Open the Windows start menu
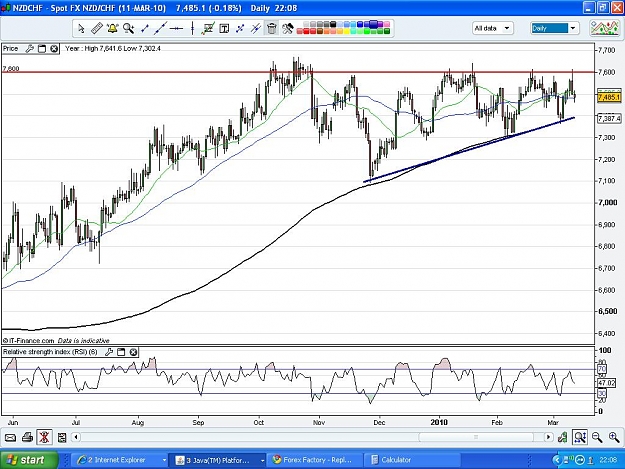 29,460
